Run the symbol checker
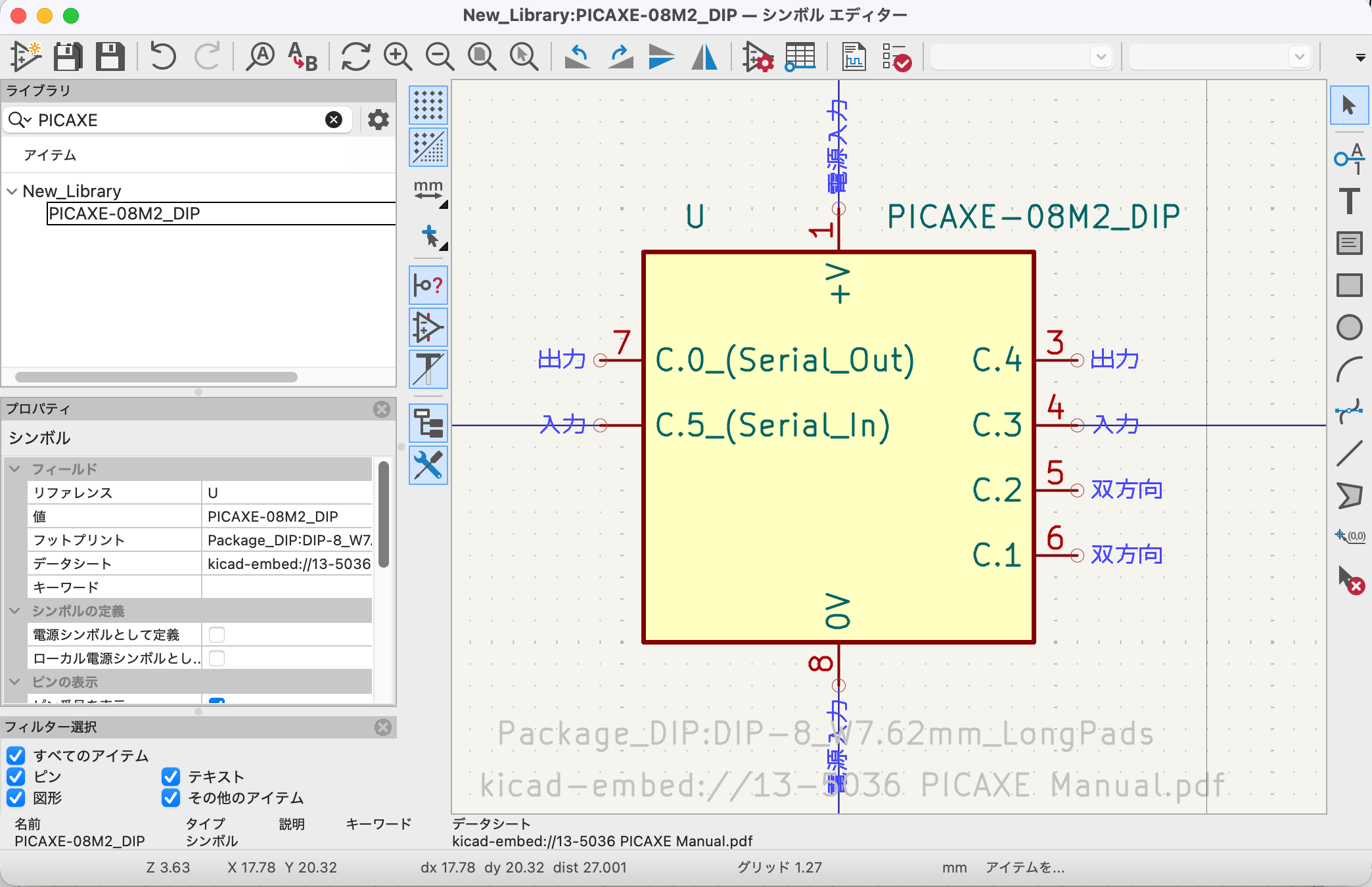The image size is (1372, 887). (x=896, y=57)
